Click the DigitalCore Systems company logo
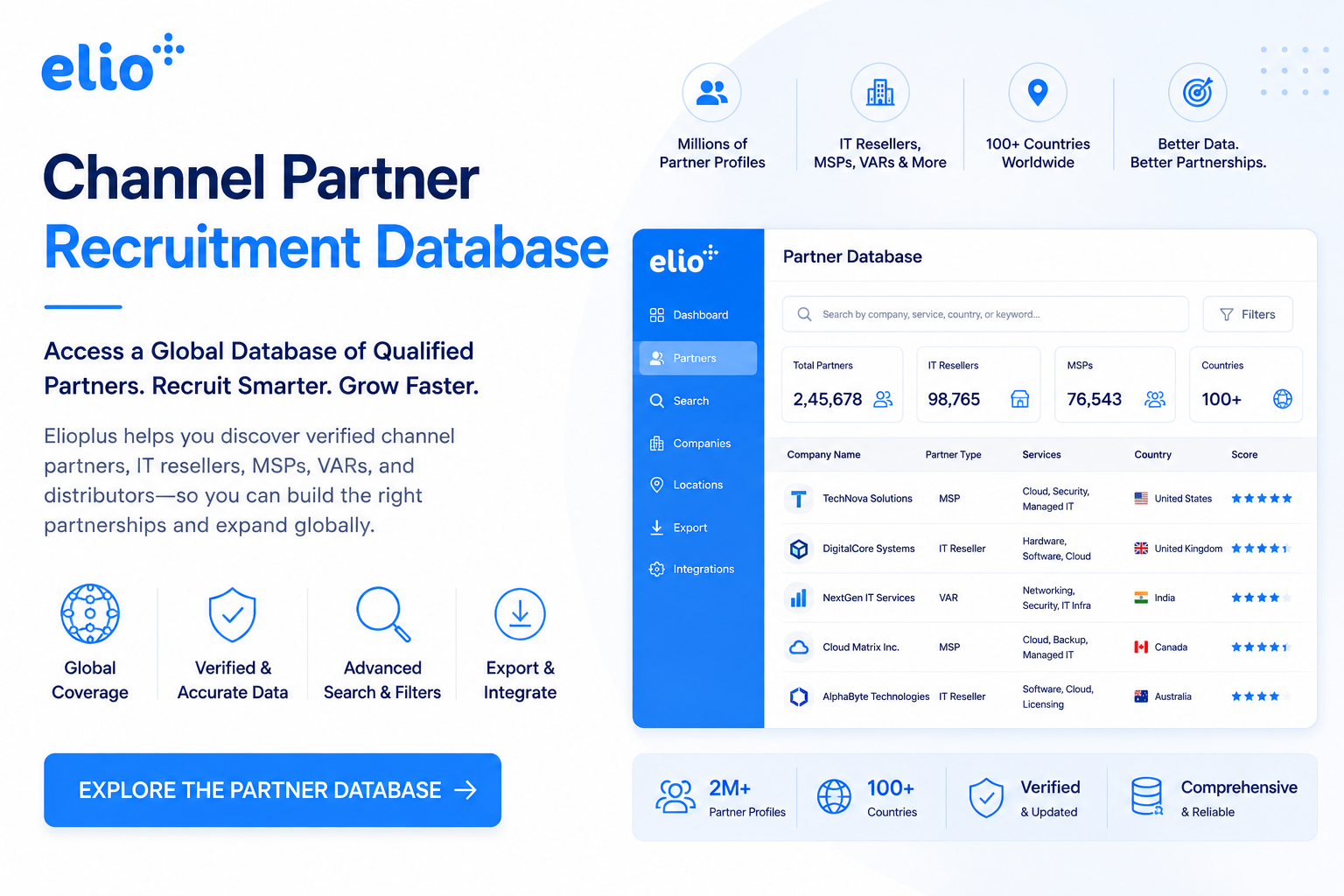 [798, 549]
